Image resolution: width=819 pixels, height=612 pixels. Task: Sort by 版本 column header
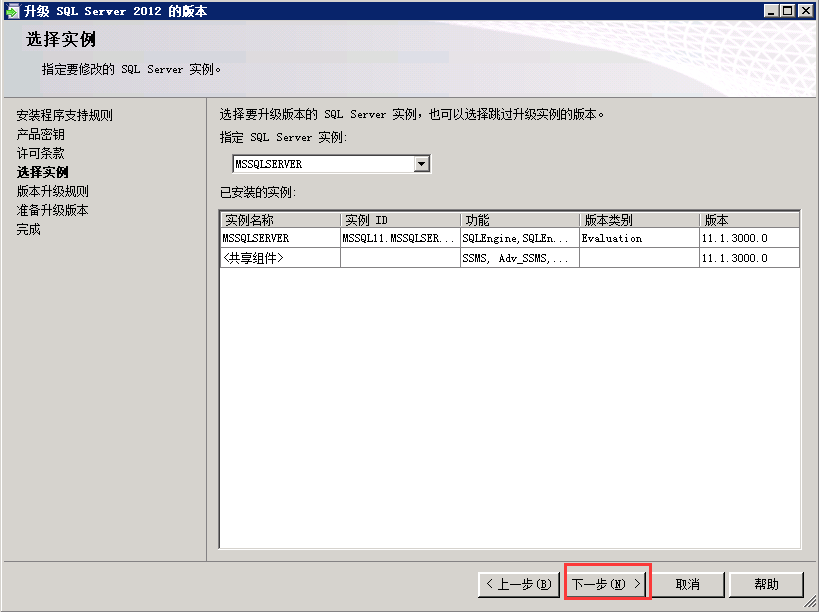pyautogui.click(x=749, y=220)
